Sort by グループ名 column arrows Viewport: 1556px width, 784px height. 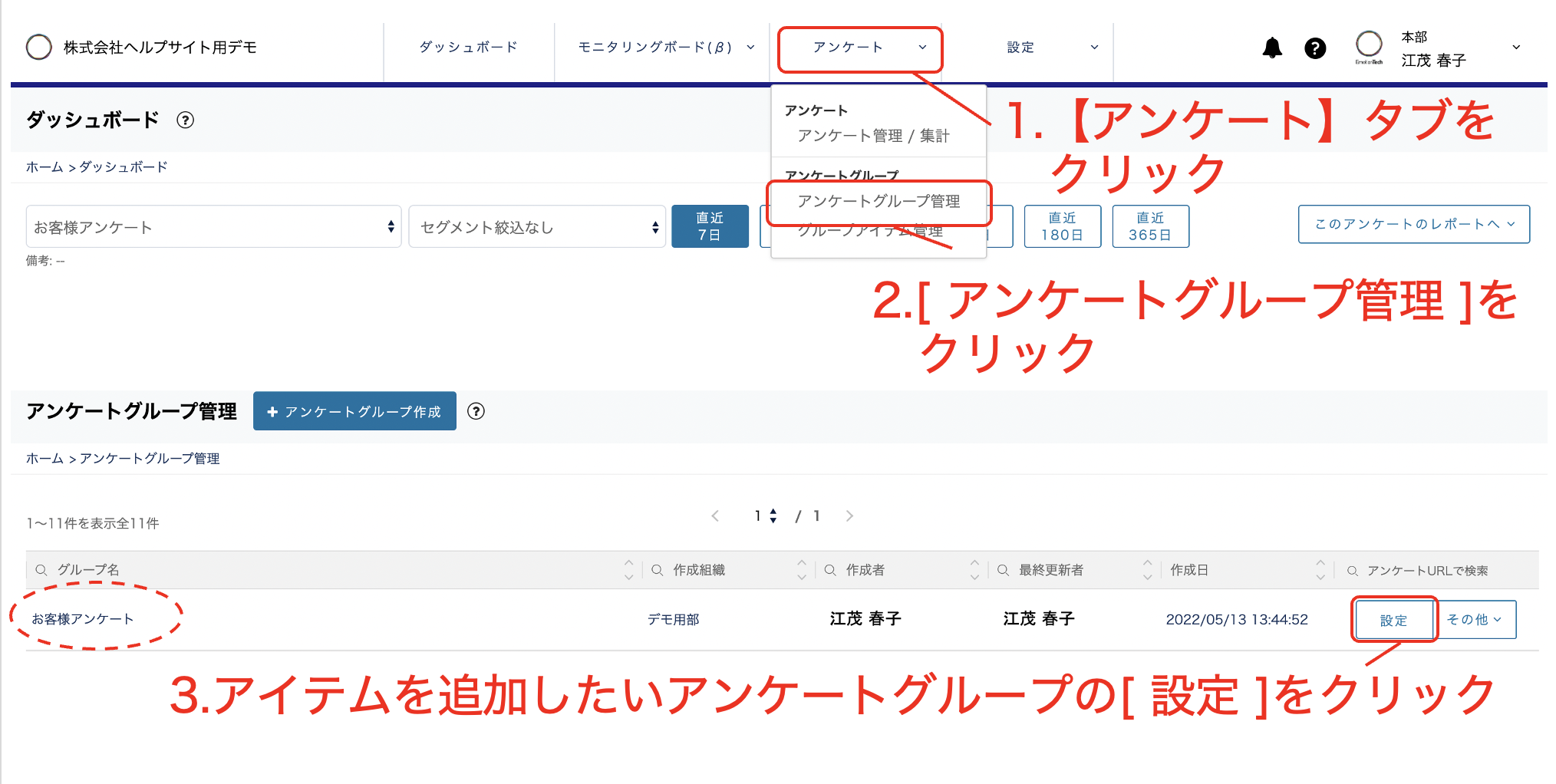pos(629,569)
